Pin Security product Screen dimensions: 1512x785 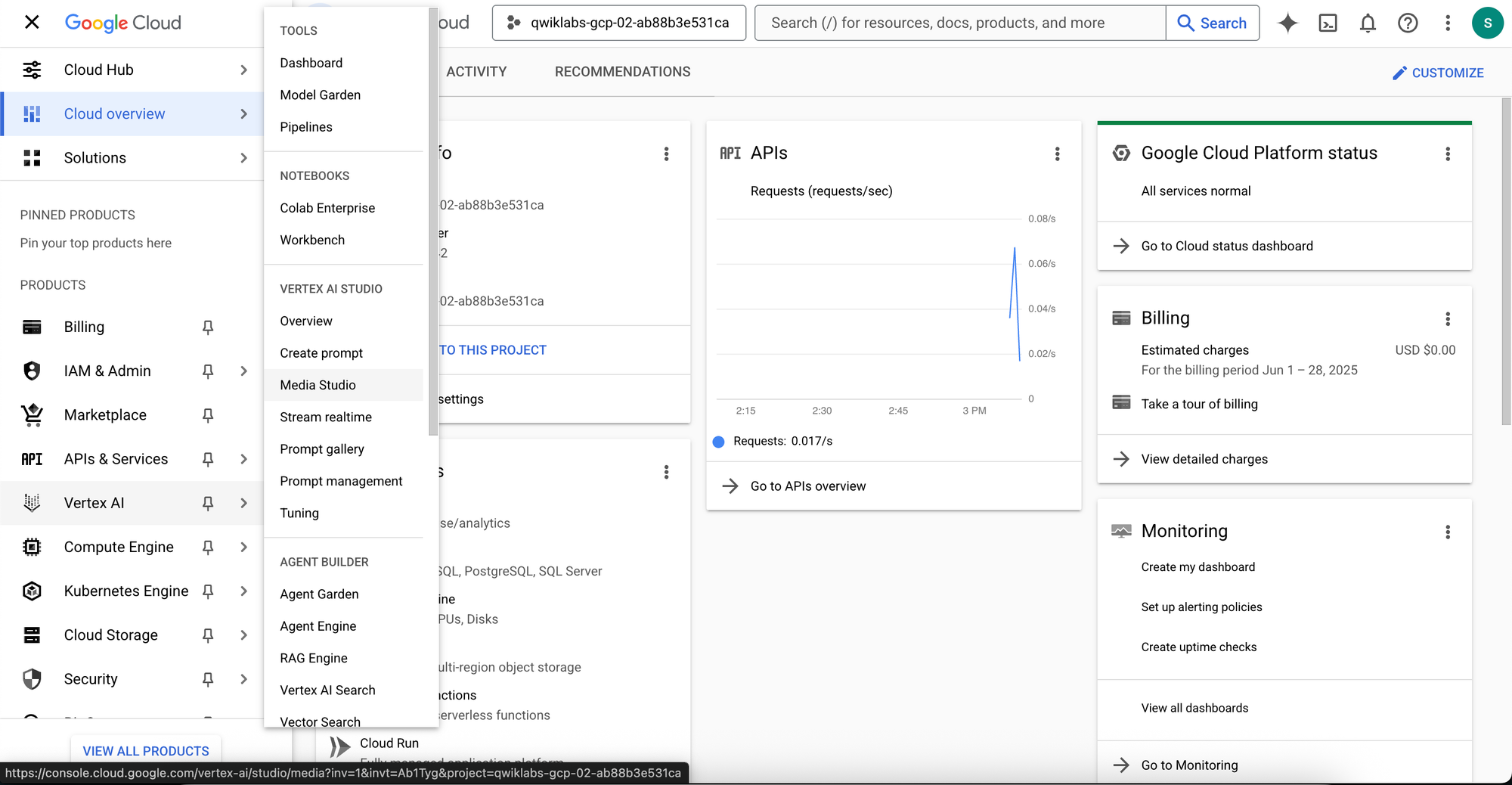(x=208, y=679)
